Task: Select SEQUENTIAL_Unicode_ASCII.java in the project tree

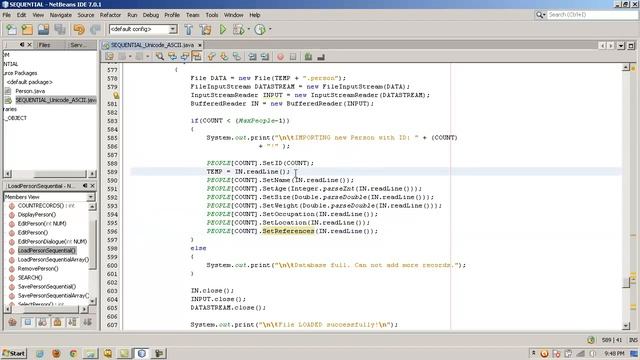Action: [x=56, y=100]
